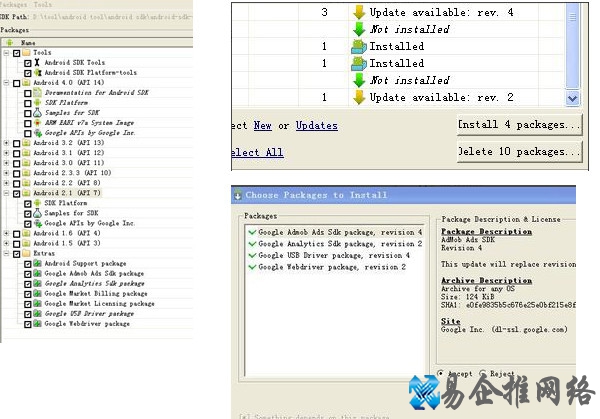Screen dimensions: 600x419
Task: Click the Google Analytics Sdk package icon in tree
Action: pos(38,283)
